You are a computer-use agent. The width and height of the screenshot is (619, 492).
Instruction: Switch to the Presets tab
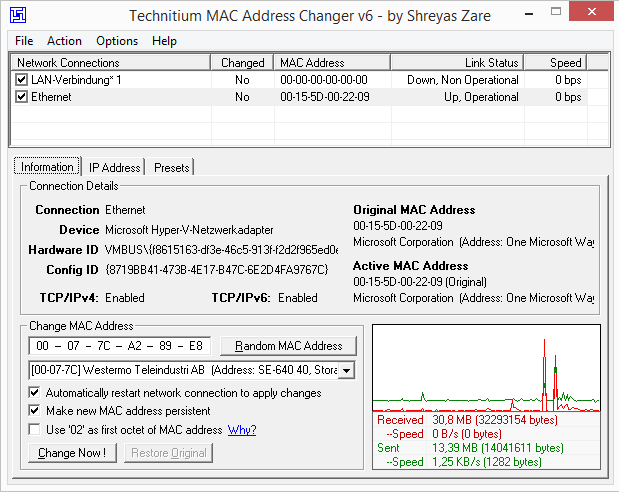pos(171,167)
